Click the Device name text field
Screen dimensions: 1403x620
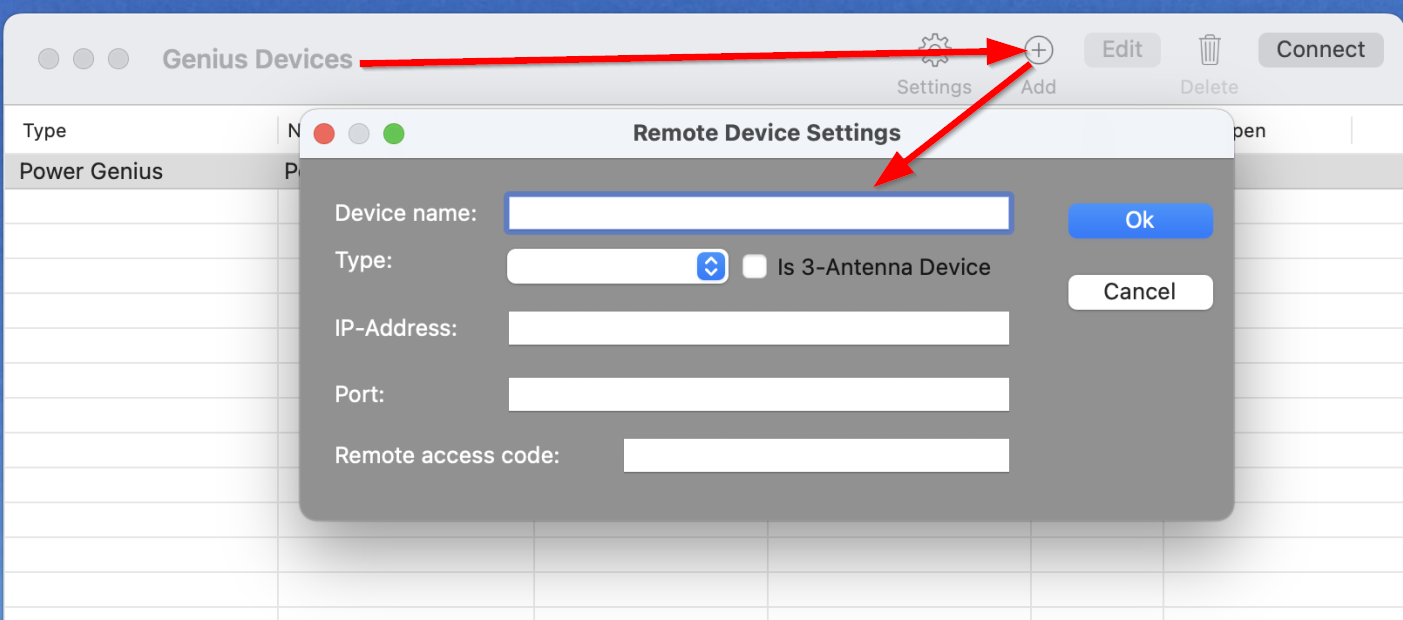[x=759, y=213]
